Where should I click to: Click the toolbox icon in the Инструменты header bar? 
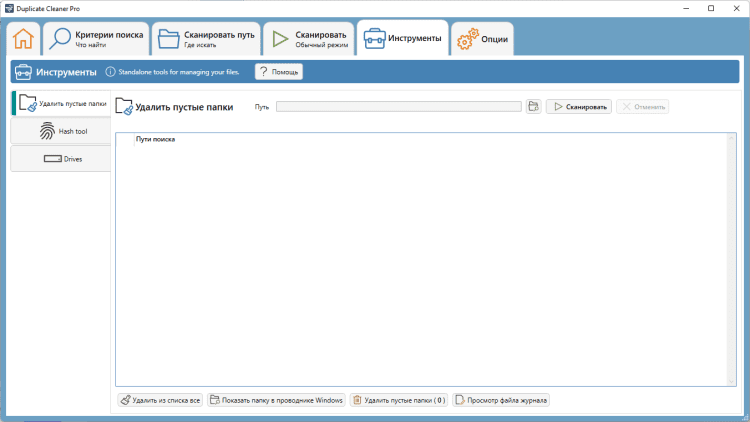23,72
